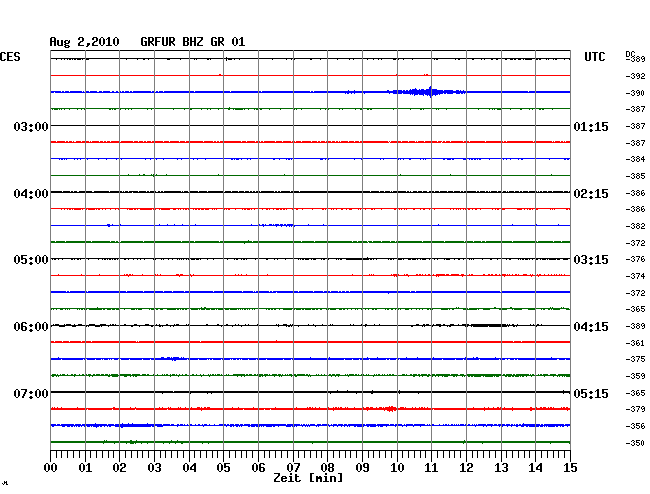Click the 03 minute axis label

coord(154,468)
